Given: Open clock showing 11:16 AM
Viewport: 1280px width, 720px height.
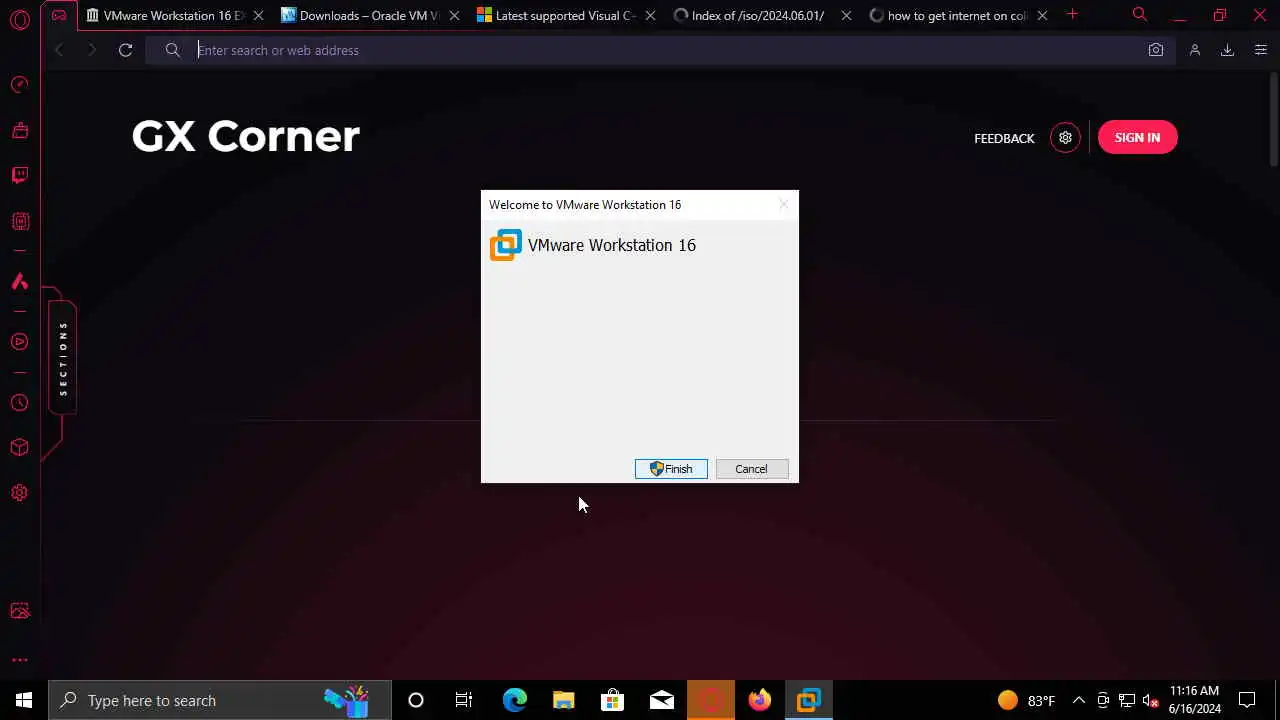Looking at the screenshot, I should click(1194, 700).
